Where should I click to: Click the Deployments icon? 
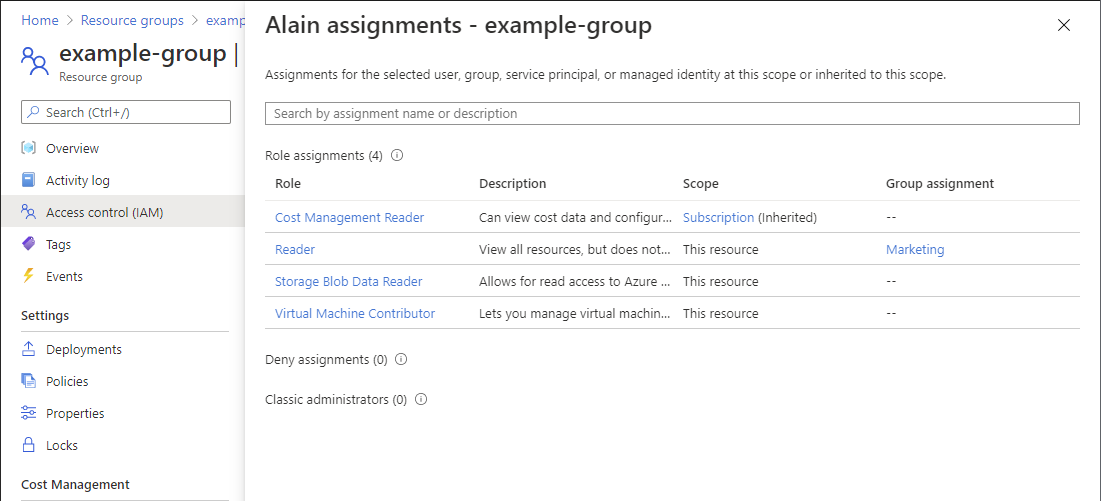click(x=29, y=349)
